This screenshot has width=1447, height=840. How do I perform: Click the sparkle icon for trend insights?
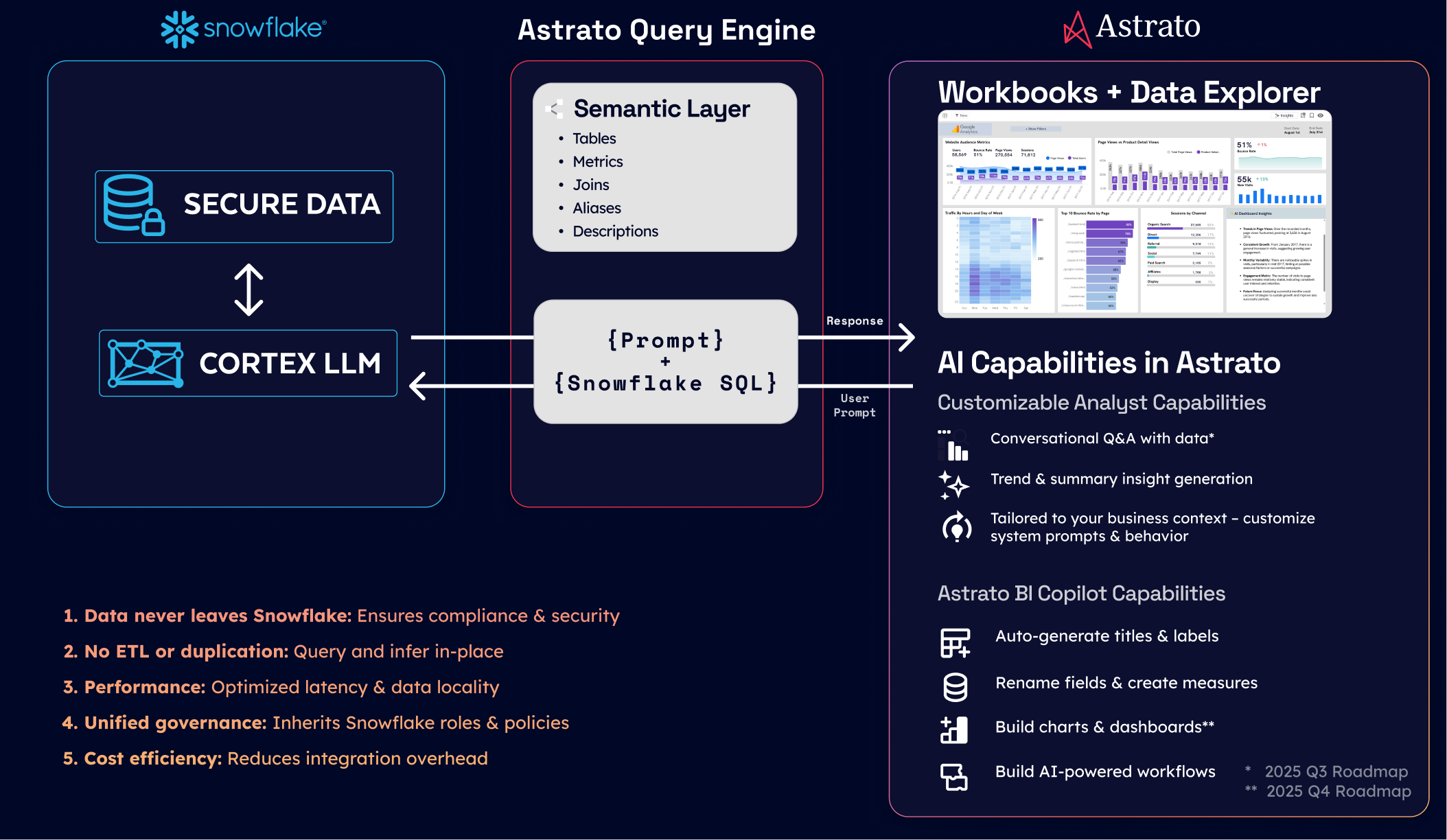(953, 485)
